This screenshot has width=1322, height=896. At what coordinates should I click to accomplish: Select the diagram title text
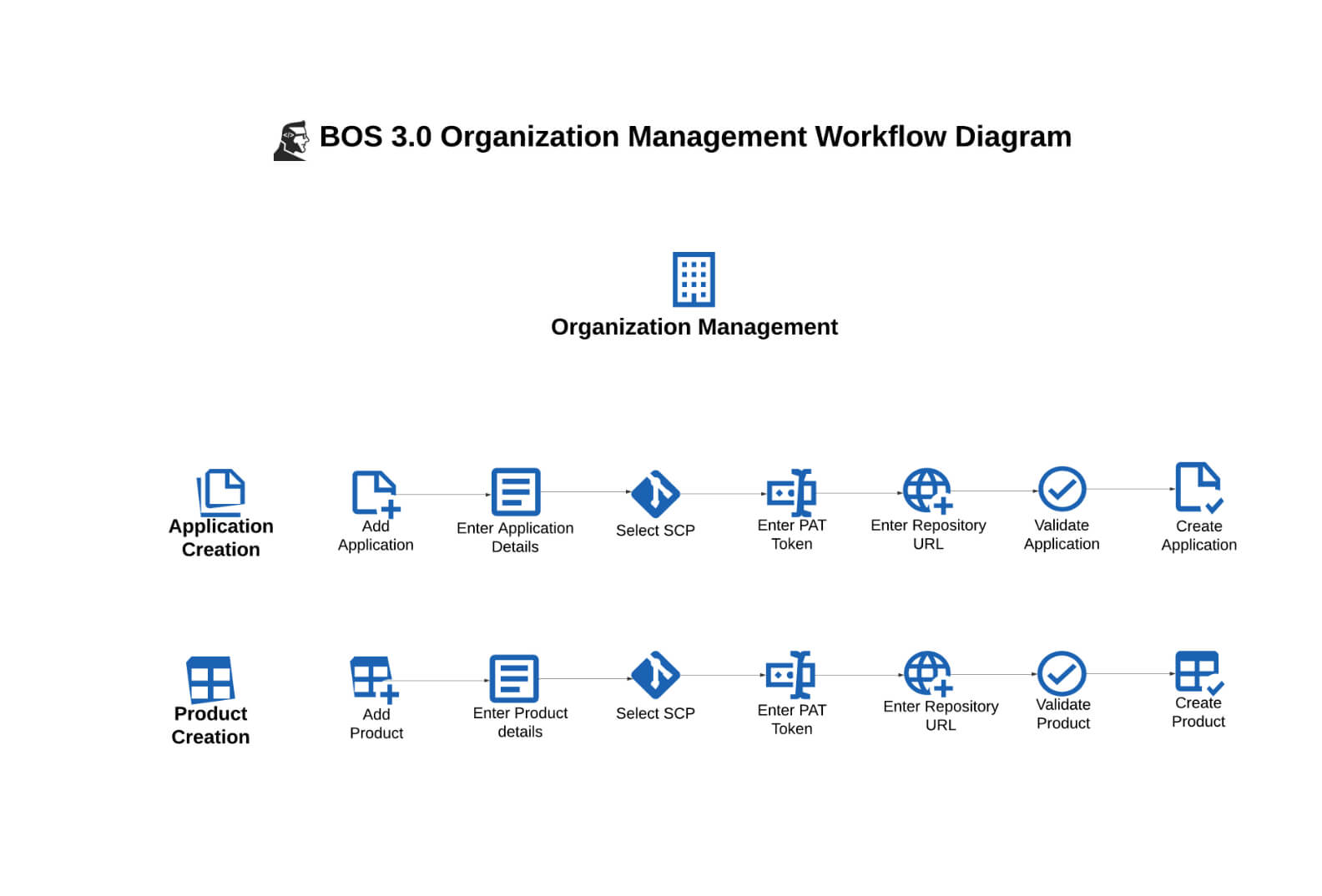coord(694,137)
